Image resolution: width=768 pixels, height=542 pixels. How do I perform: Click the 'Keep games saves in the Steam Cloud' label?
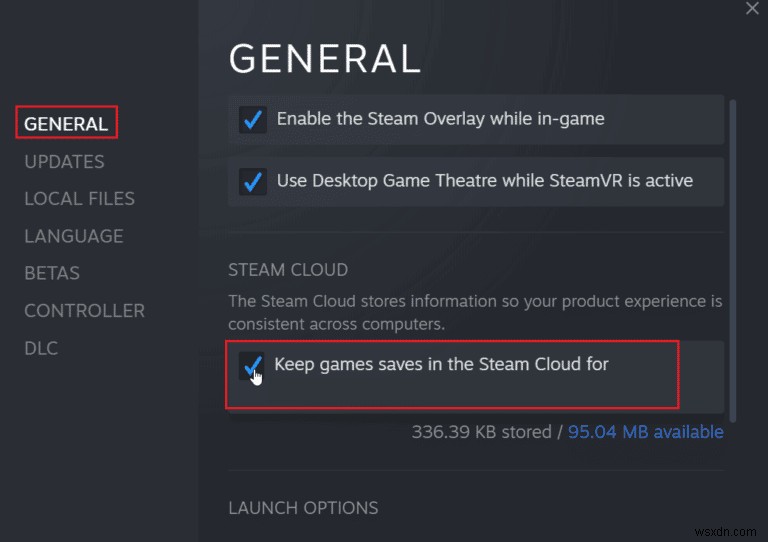[441, 364]
